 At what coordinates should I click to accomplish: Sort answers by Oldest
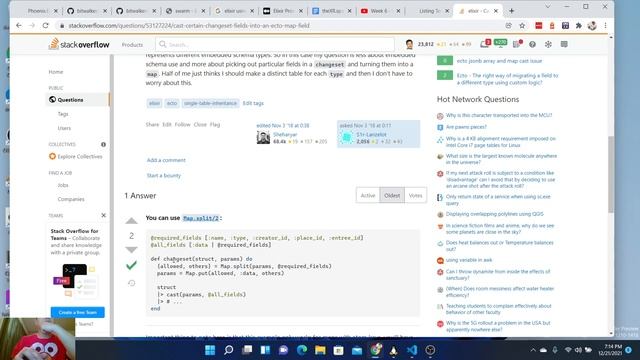[x=392, y=196]
